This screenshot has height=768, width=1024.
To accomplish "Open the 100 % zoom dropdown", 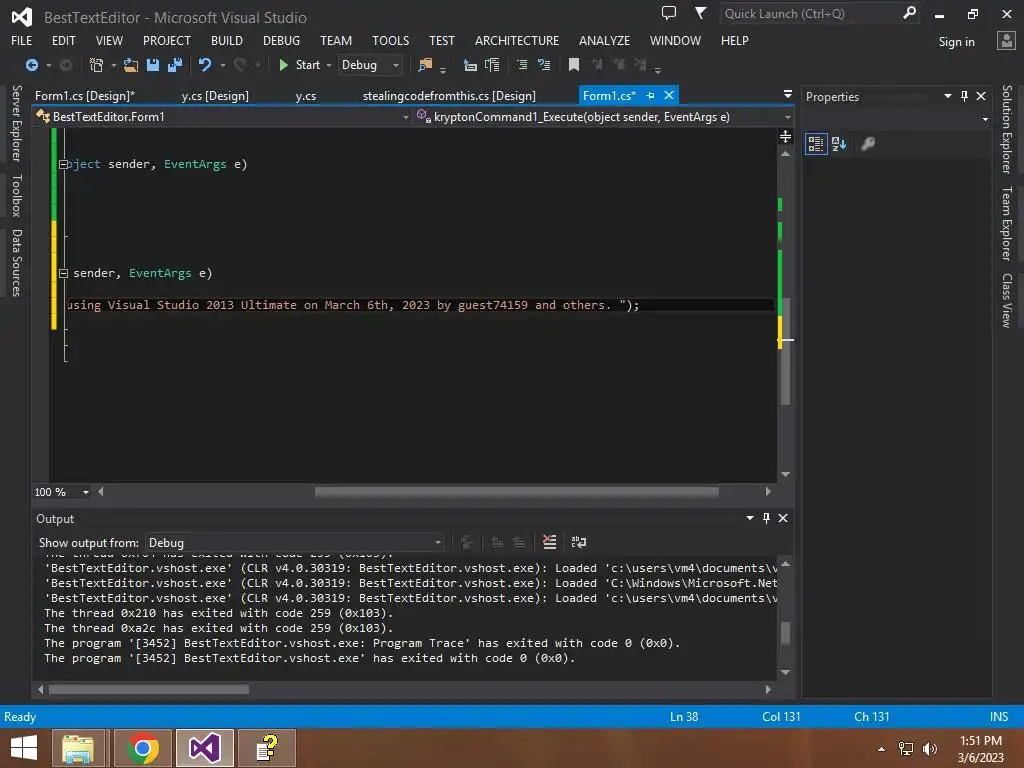I will [x=86, y=492].
